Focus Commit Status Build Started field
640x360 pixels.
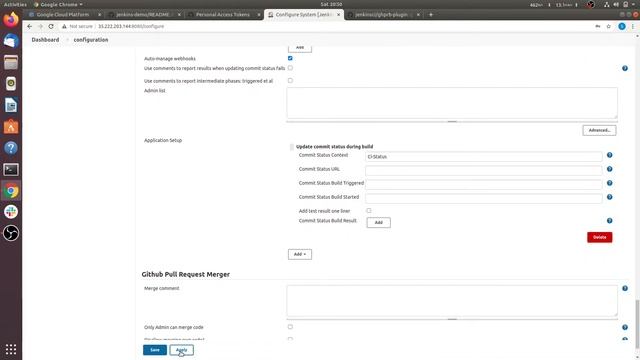click(483, 198)
